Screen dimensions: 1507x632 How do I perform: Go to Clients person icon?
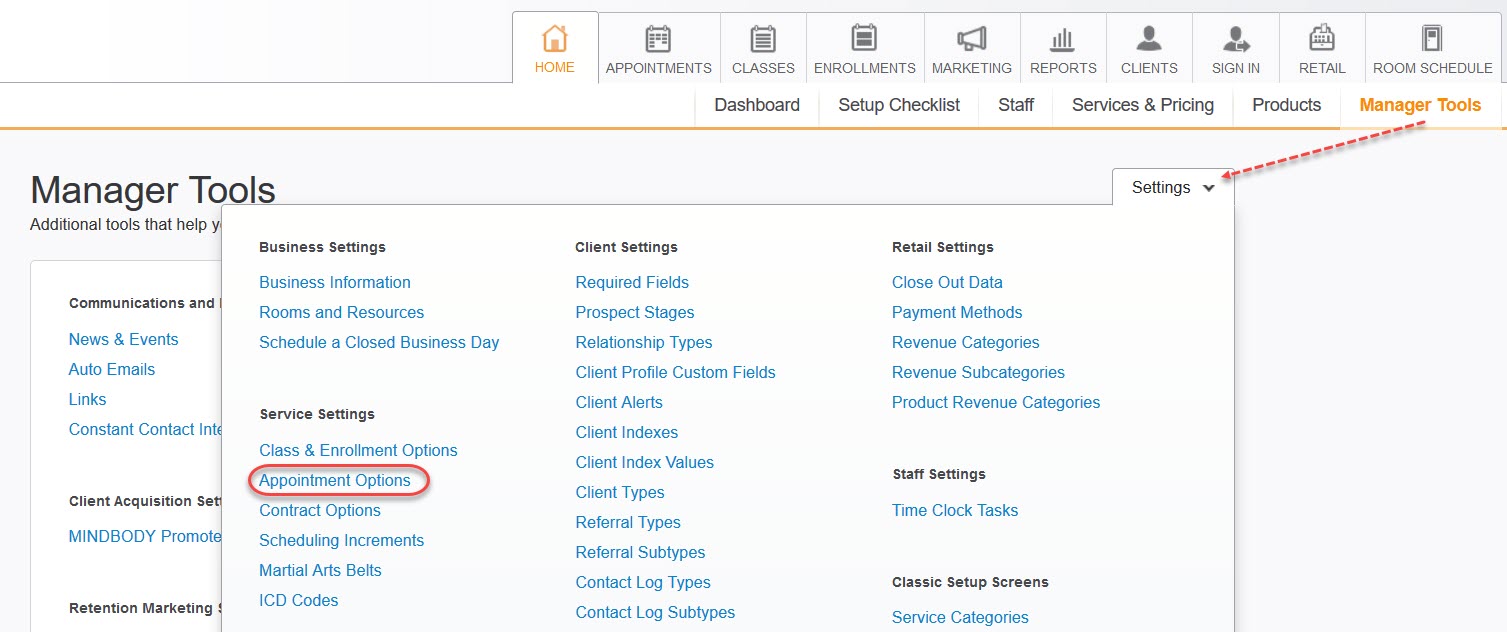coord(1149,39)
